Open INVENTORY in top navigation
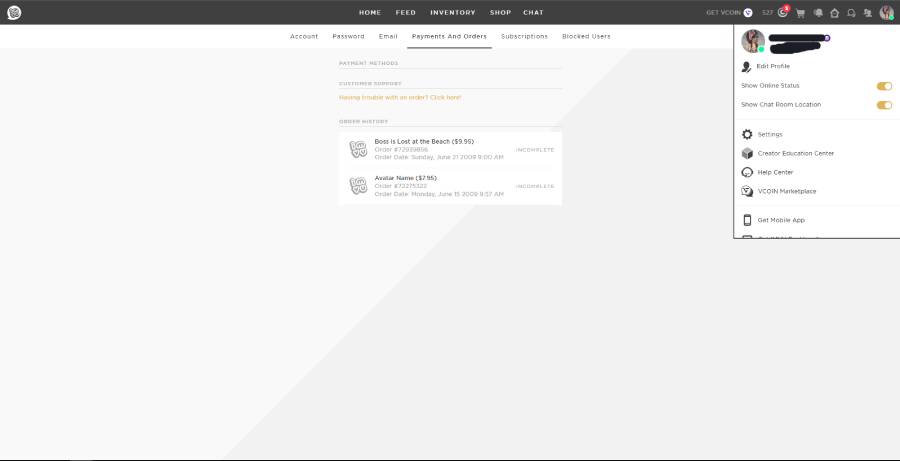Viewport: 900px width, 461px height. tap(453, 13)
